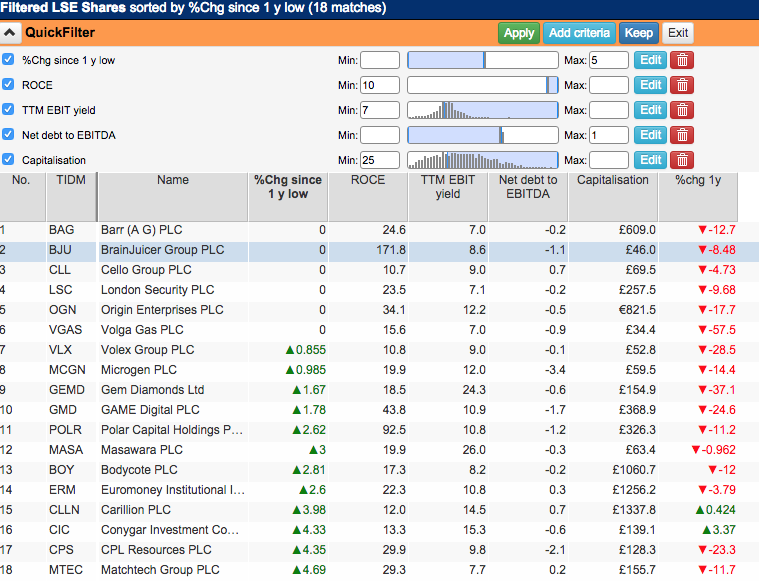Click the Keep button
The image size is (759, 581).
(638, 33)
